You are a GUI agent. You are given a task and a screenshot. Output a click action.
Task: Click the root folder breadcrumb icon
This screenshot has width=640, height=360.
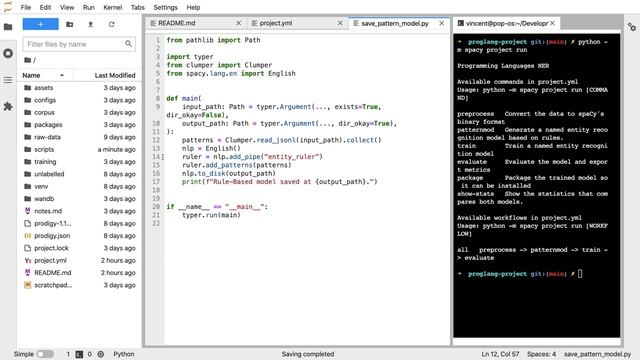coord(28,60)
